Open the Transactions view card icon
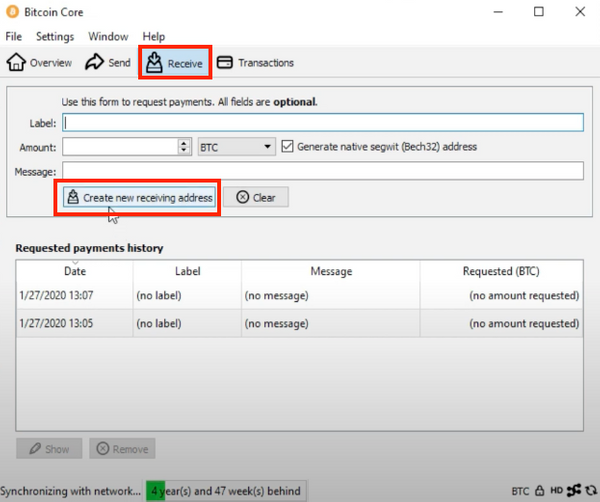This screenshot has height=502, width=600. (225, 63)
